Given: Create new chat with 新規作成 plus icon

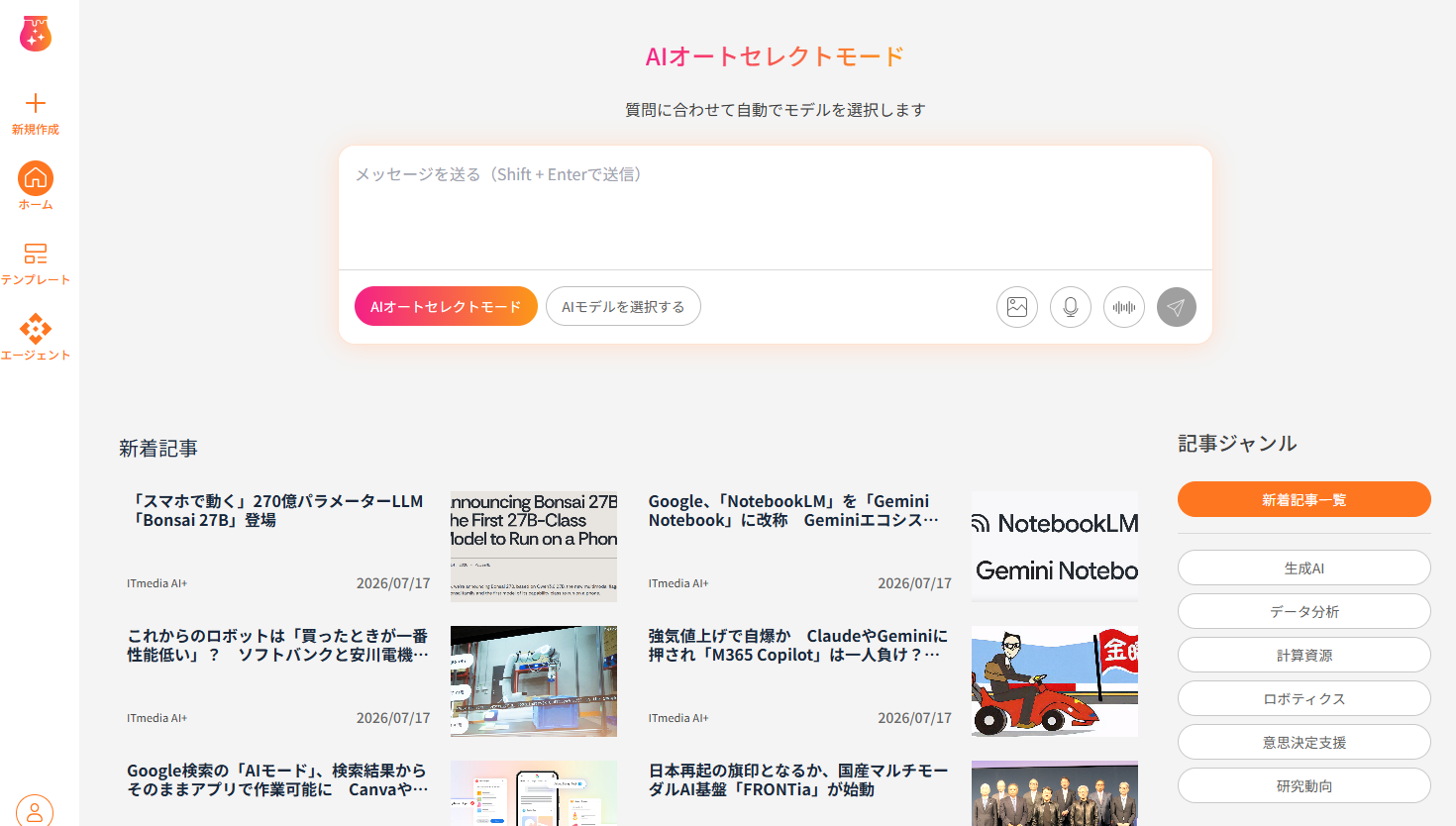Looking at the screenshot, I should [36, 103].
